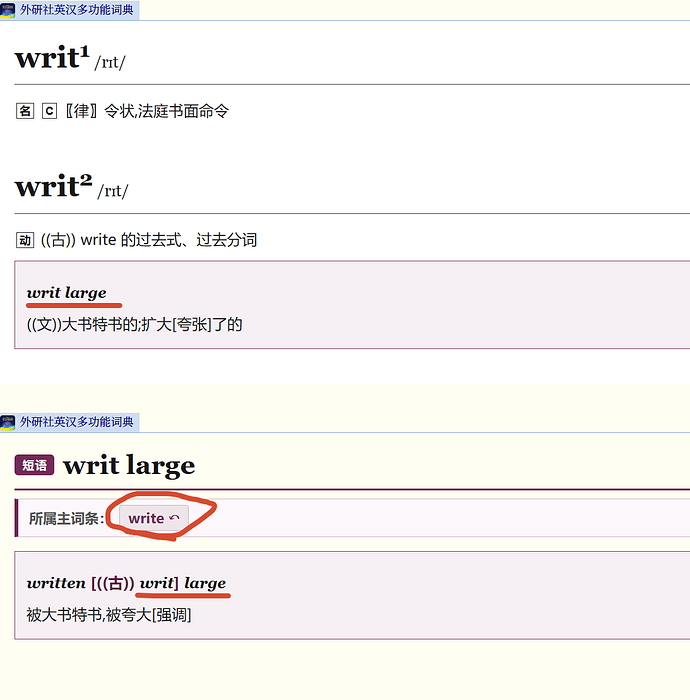
Task: Click the /rɪt/ pronunciation of writ²
Action: coord(113,191)
